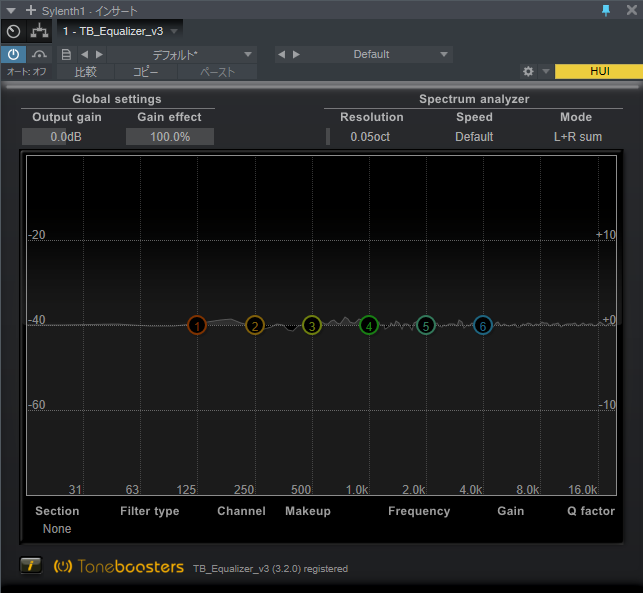Click the 1.0k frequency axis label
Screen dimensions: 644x593
(357, 490)
